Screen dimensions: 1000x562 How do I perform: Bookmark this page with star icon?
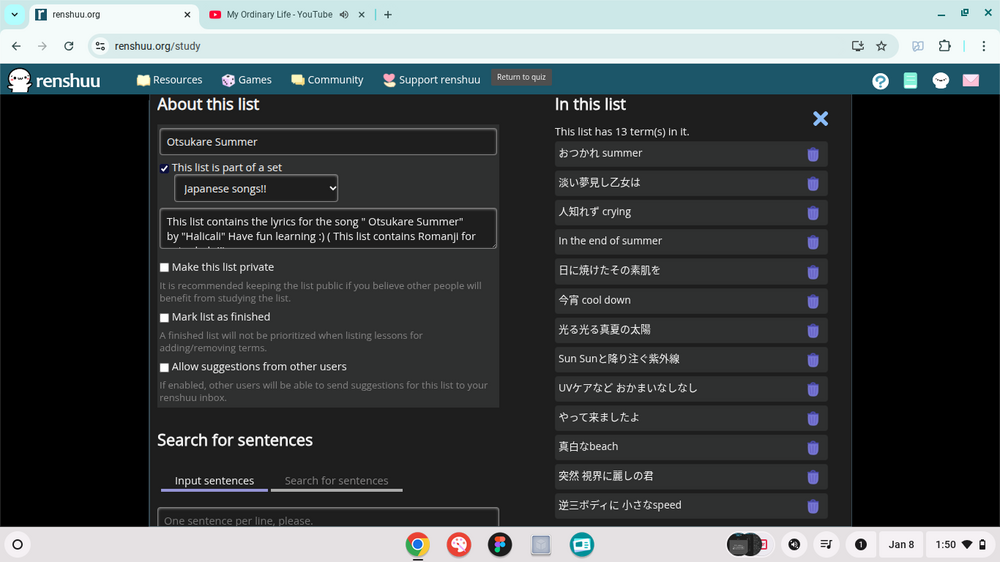coord(881,46)
